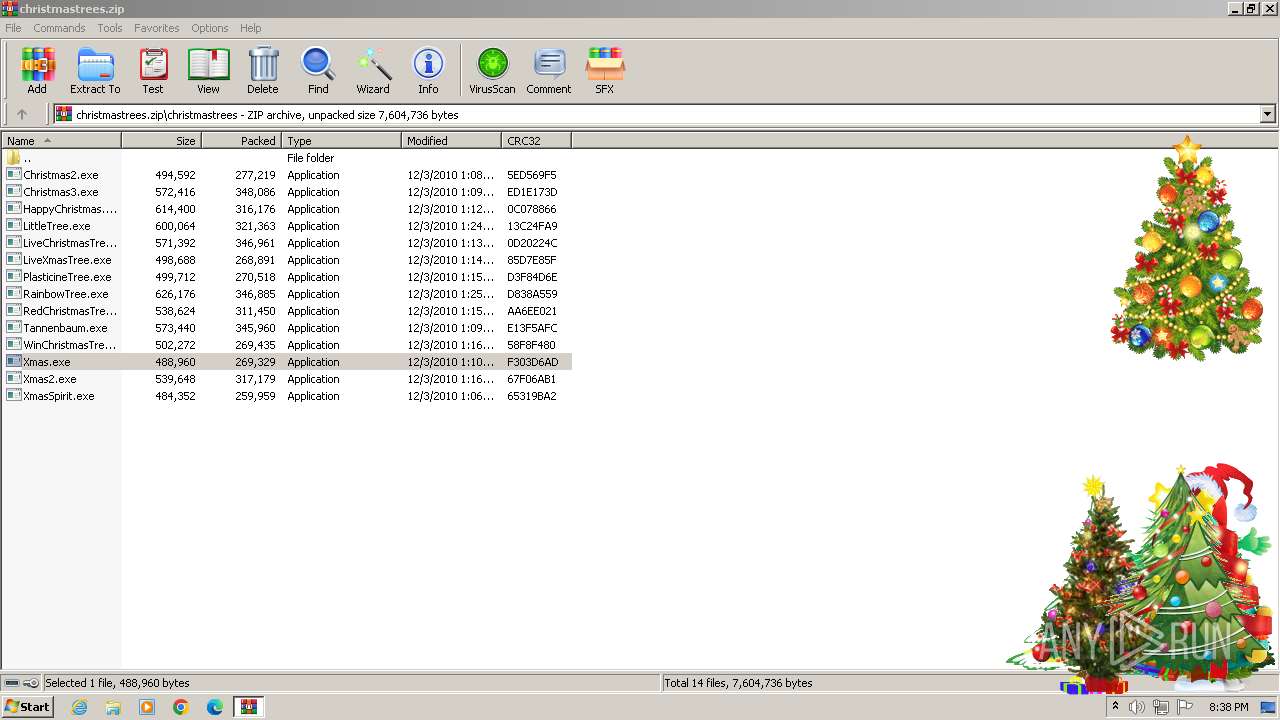Image resolution: width=1280 pixels, height=720 pixels.
Task: Open the Extract To tool
Action: pos(95,70)
